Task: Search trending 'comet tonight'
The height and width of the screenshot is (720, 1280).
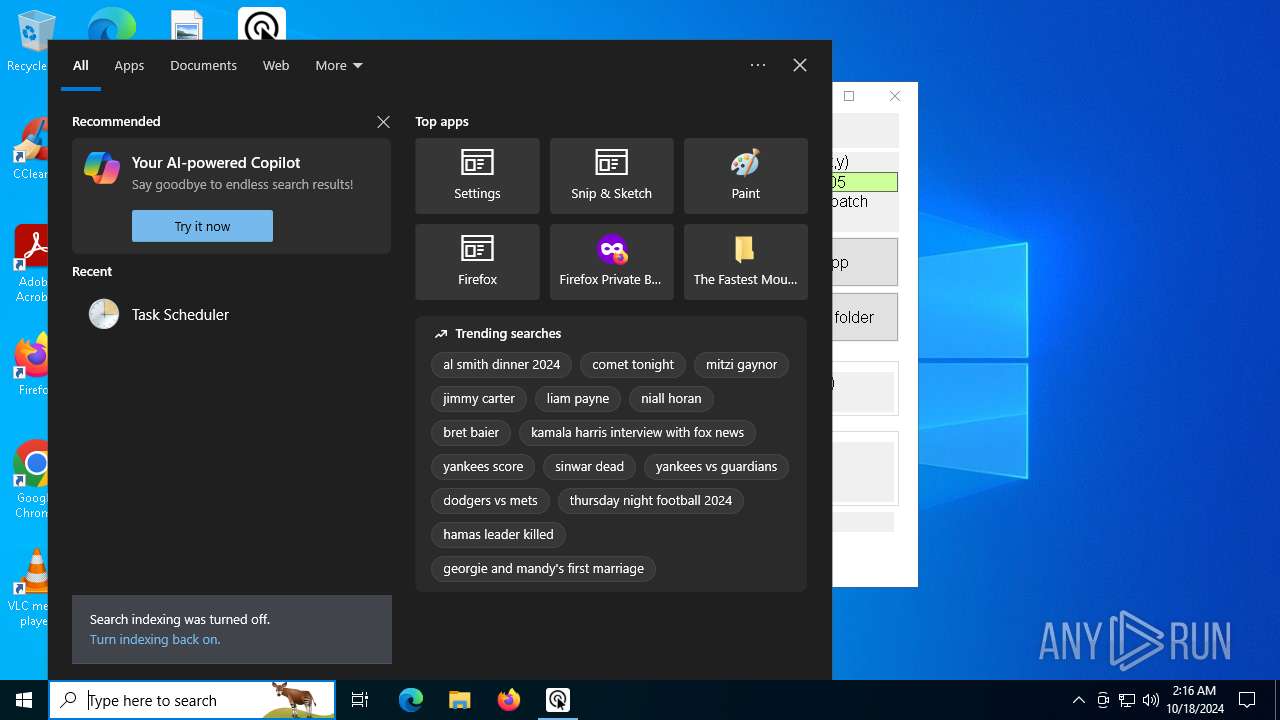Action: [633, 365]
